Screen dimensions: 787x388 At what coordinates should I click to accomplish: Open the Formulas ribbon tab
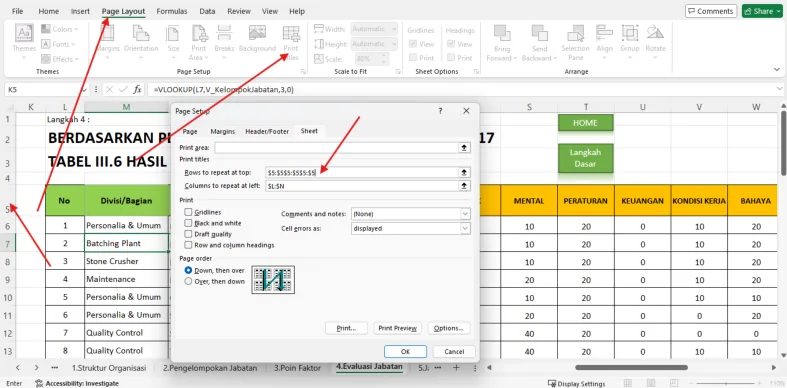pos(172,11)
